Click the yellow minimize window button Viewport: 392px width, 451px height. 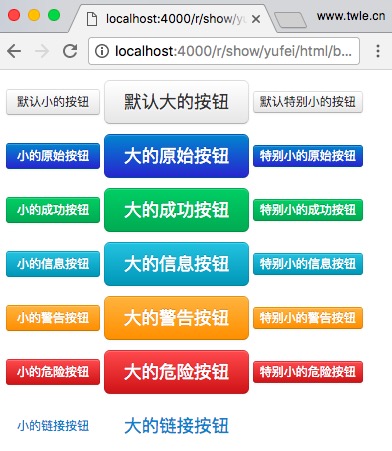pyautogui.click(x=34, y=15)
